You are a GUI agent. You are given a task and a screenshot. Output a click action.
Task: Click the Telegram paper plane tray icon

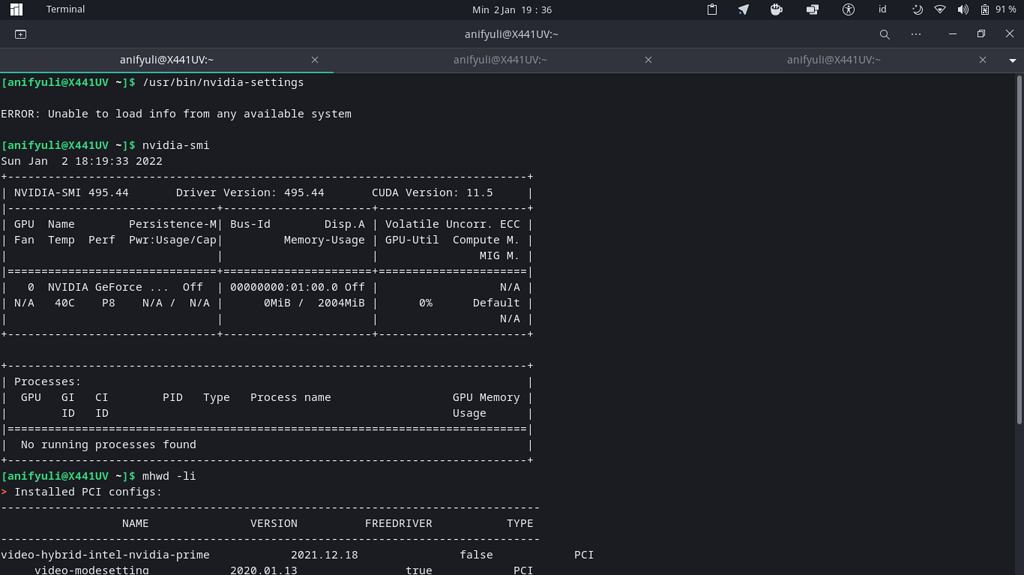743,10
